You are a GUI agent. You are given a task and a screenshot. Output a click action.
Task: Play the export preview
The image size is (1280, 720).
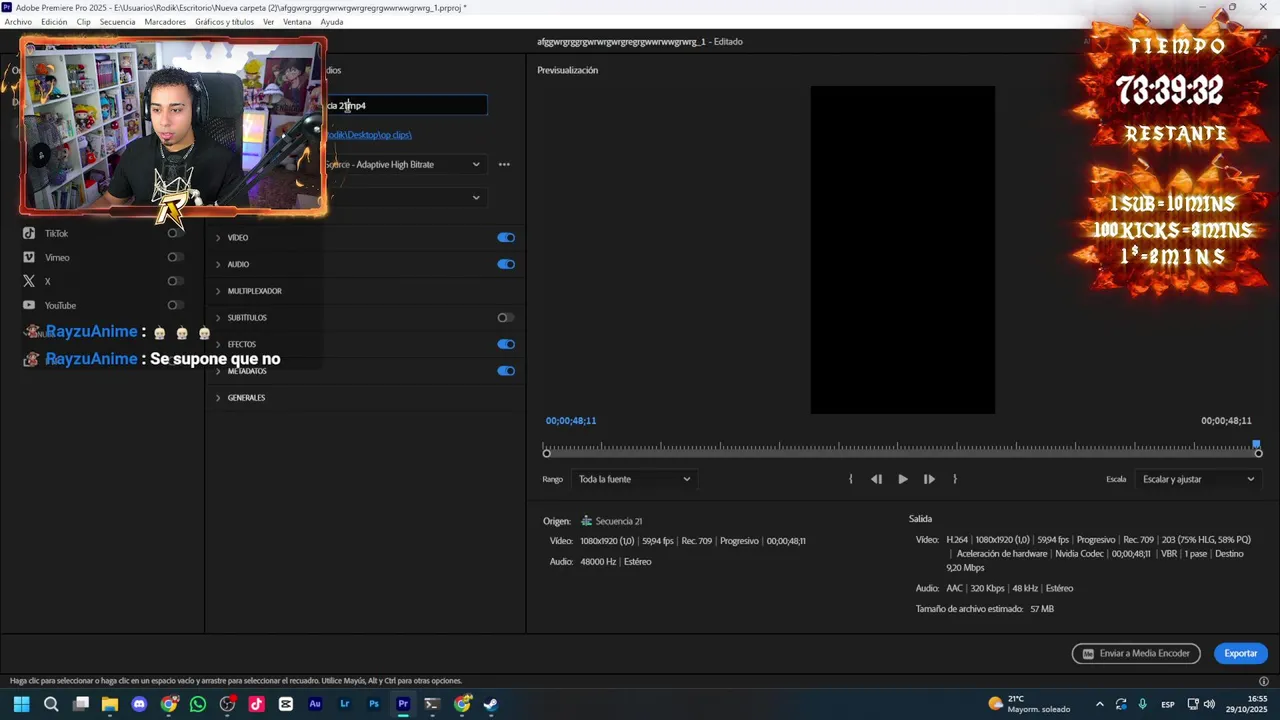903,479
